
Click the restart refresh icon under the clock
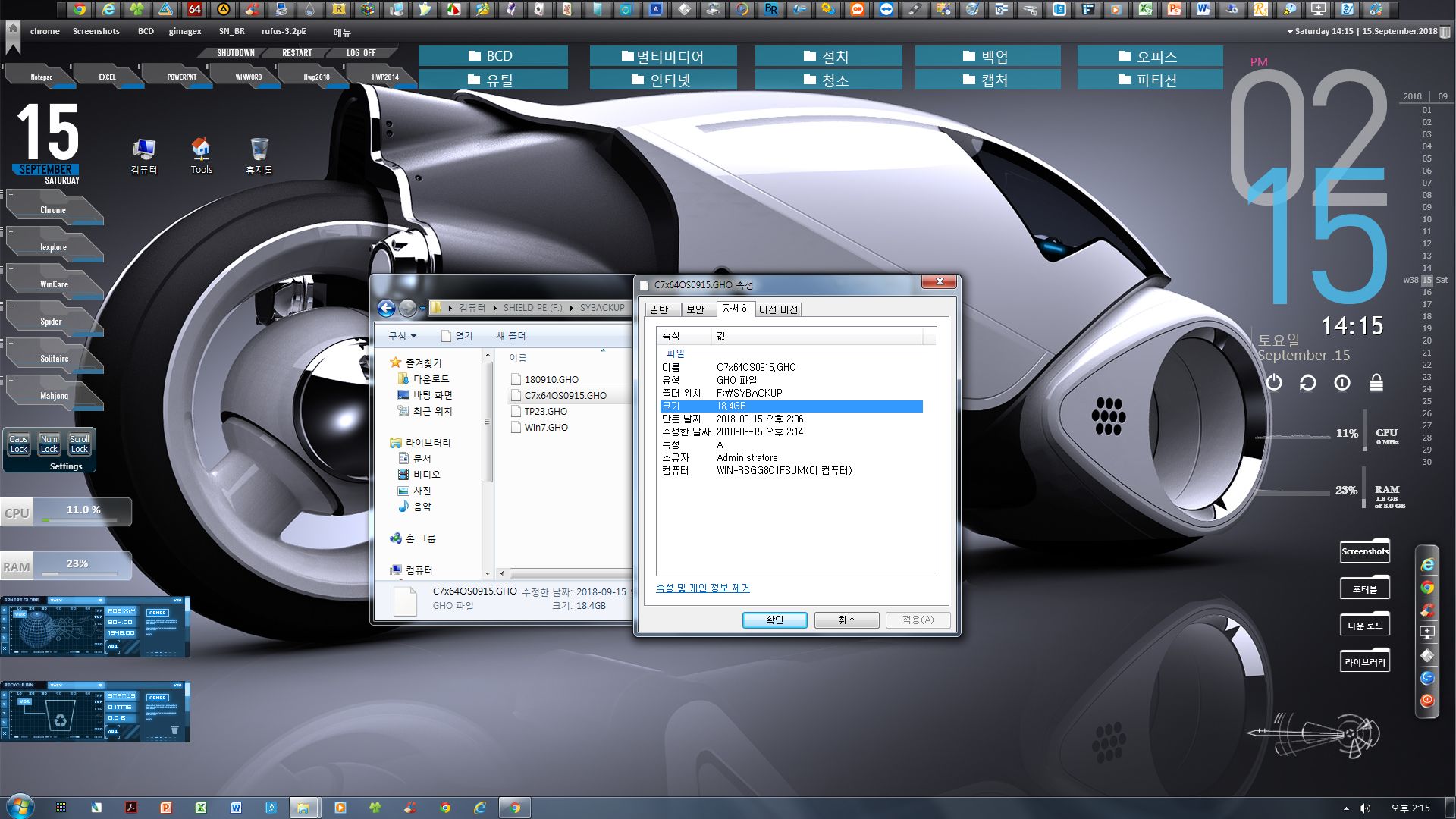(1308, 382)
